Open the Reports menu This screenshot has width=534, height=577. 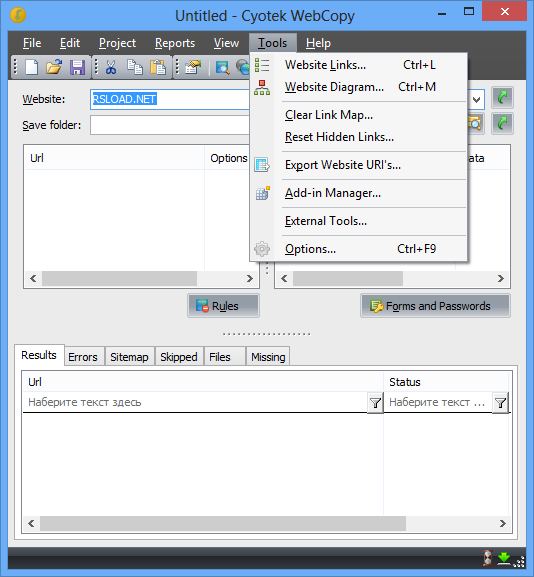175,43
